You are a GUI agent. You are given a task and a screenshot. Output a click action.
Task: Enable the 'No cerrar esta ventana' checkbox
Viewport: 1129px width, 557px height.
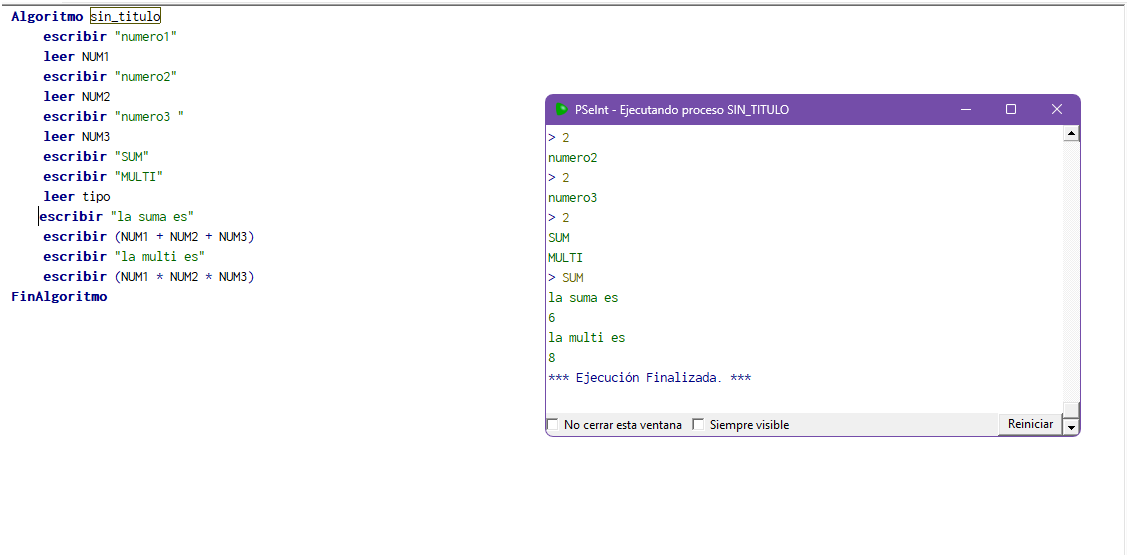point(553,425)
